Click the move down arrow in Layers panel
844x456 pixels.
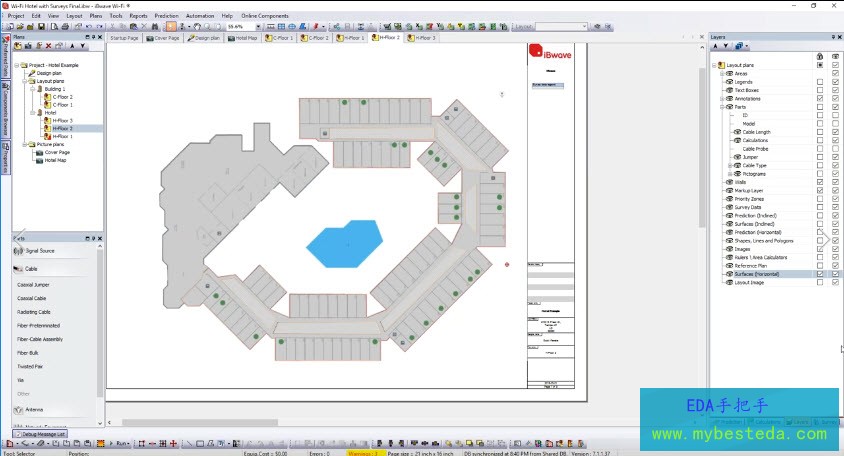pos(728,46)
